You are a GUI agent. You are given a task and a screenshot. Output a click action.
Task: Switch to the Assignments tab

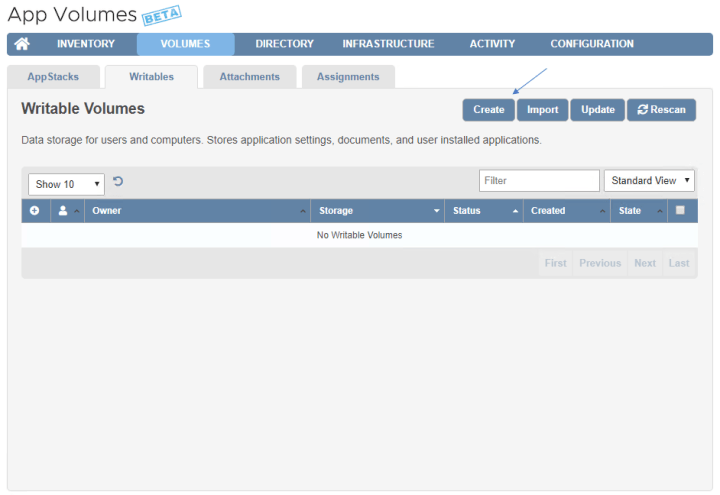tap(348, 77)
